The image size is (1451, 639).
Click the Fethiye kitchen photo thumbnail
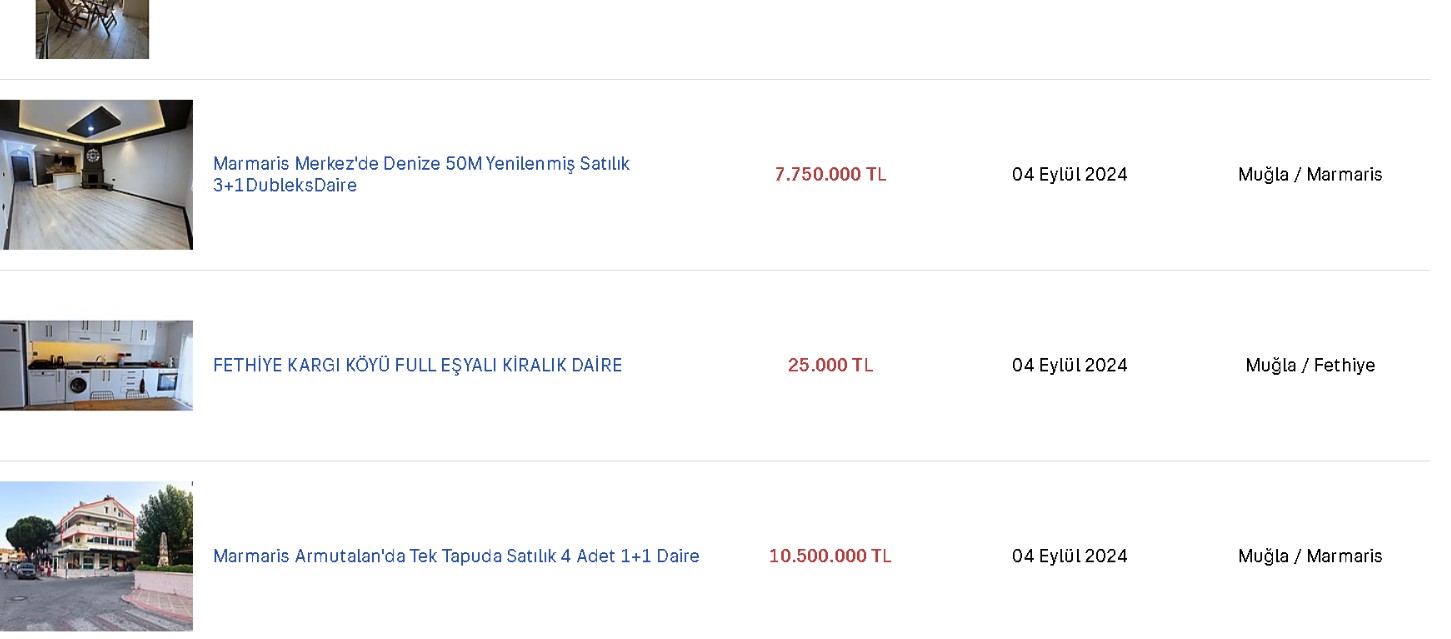click(x=96, y=365)
